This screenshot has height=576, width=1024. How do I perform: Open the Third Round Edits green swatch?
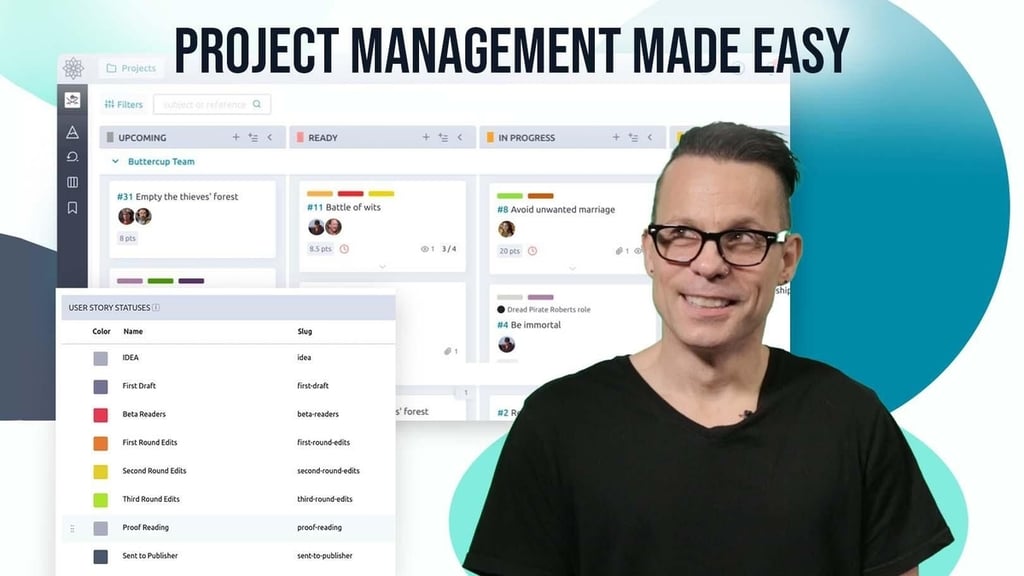tap(101, 500)
